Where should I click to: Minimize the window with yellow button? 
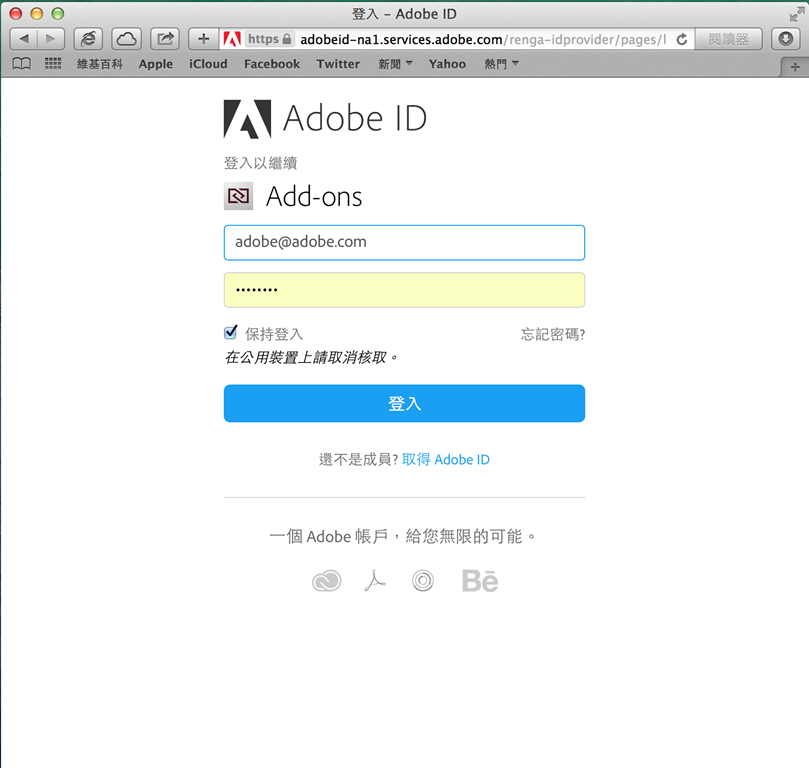click(37, 13)
